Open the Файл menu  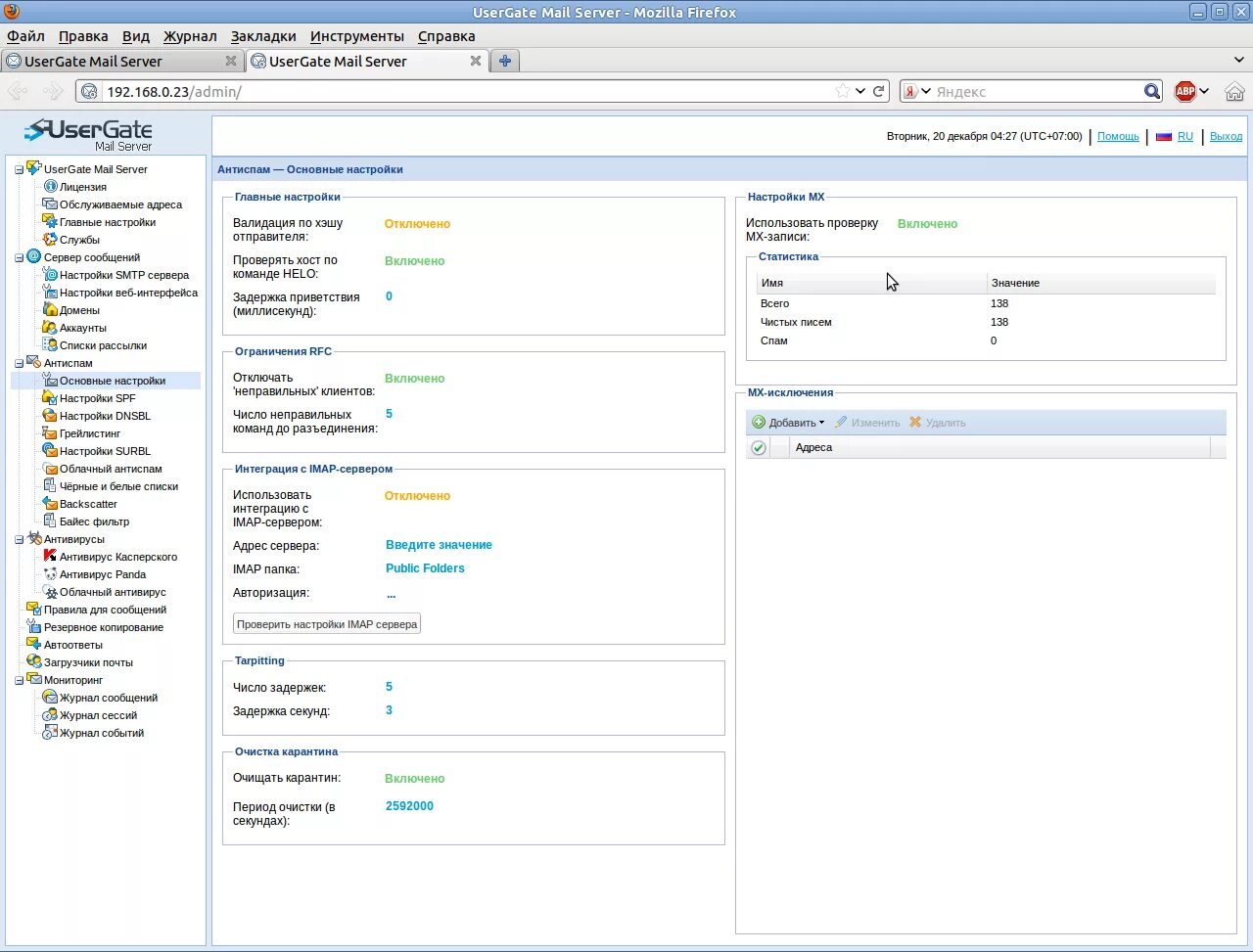25,36
